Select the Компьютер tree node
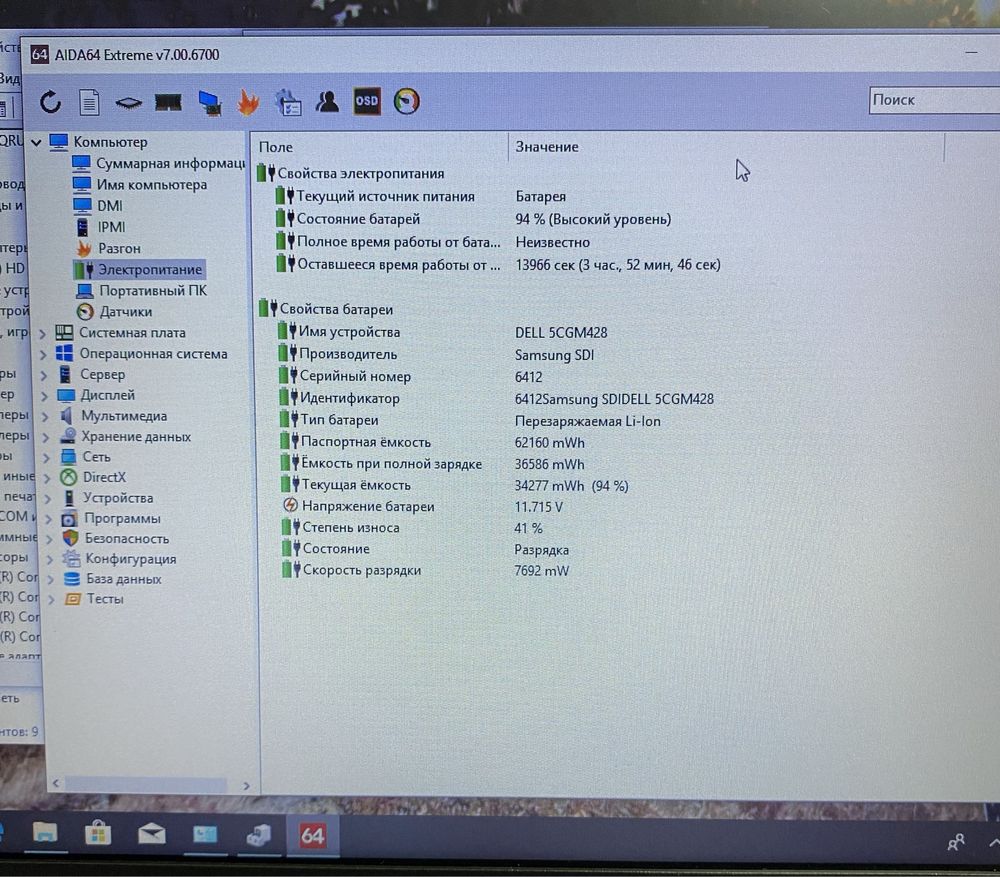Screen dimensions: 1000x877 (x=110, y=142)
